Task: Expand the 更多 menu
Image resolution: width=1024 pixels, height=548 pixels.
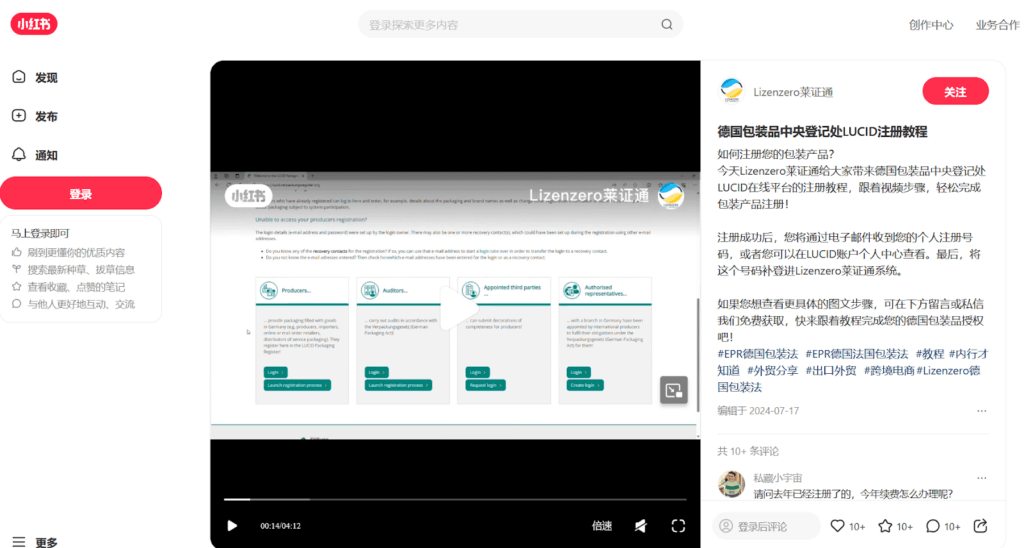Action: (x=45, y=542)
